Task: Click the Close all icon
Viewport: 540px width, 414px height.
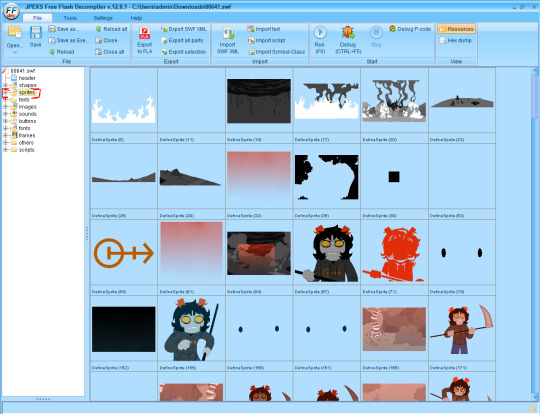Action: (x=98, y=52)
